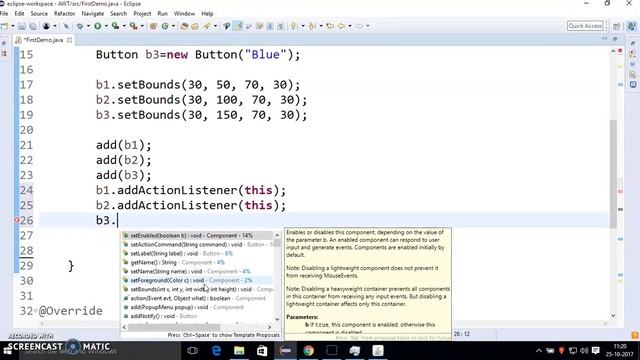Choose addNotify() : void proposal

(x=198, y=316)
